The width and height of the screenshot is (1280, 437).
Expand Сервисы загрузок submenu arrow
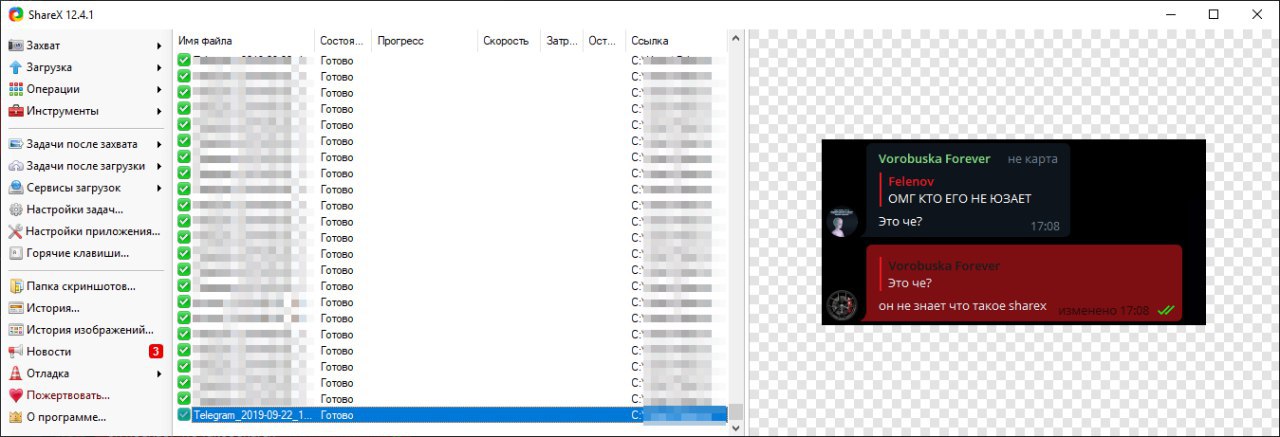tap(159, 188)
